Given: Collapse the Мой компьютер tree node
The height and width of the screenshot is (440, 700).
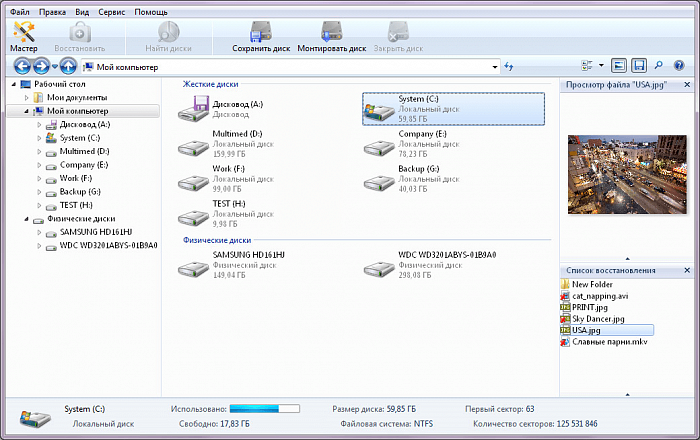Looking at the screenshot, I should [26, 111].
